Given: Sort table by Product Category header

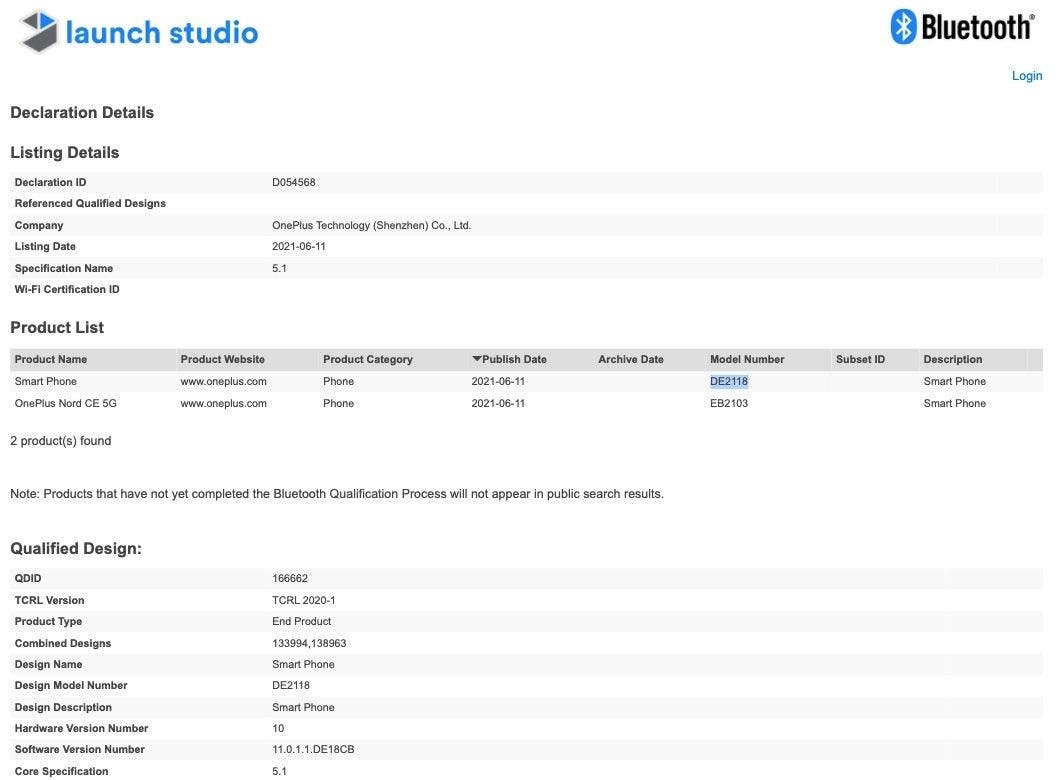Looking at the screenshot, I should [x=368, y=359].
